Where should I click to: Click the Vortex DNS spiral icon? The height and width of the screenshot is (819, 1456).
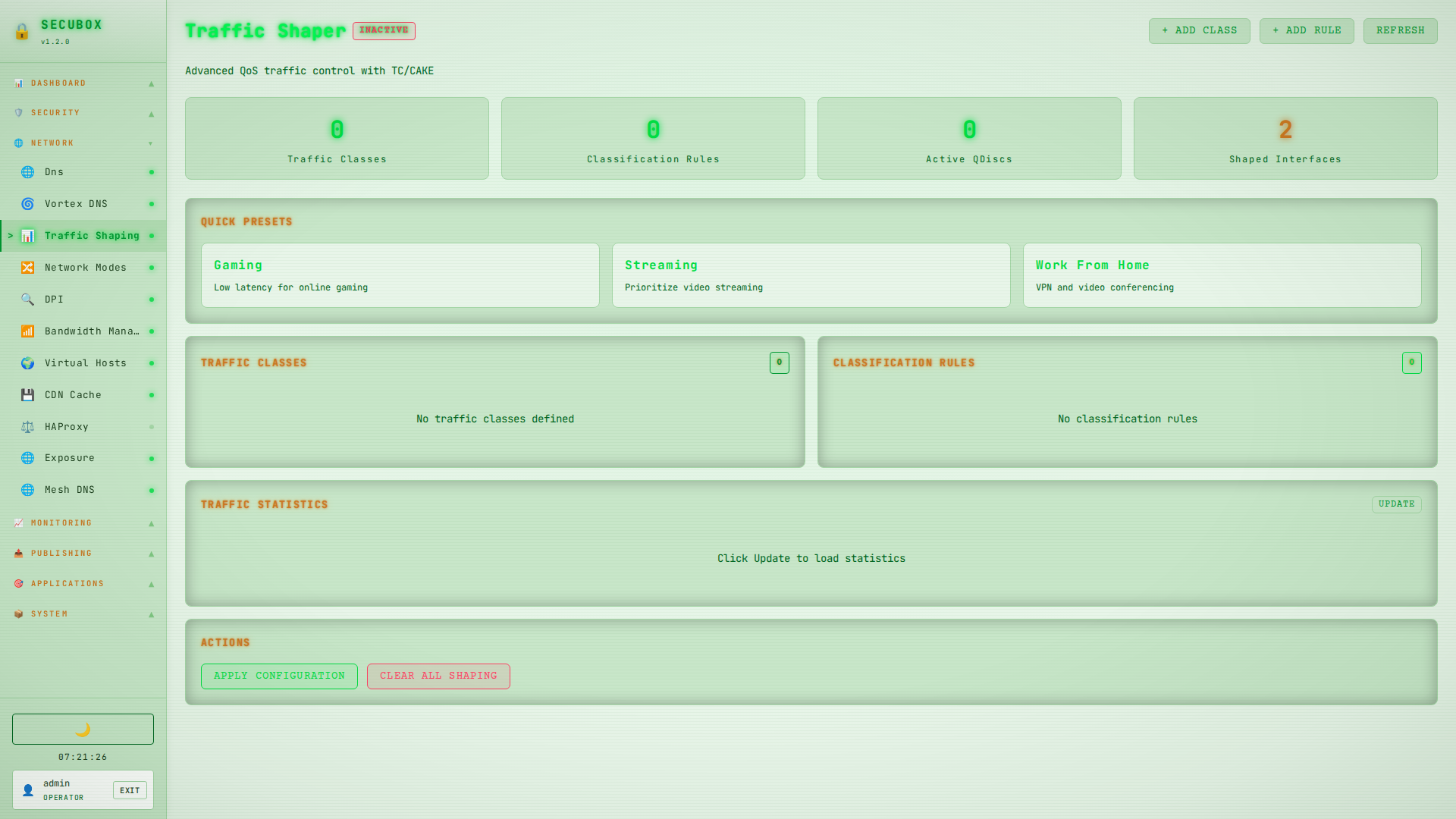click(x=27, y=204)
